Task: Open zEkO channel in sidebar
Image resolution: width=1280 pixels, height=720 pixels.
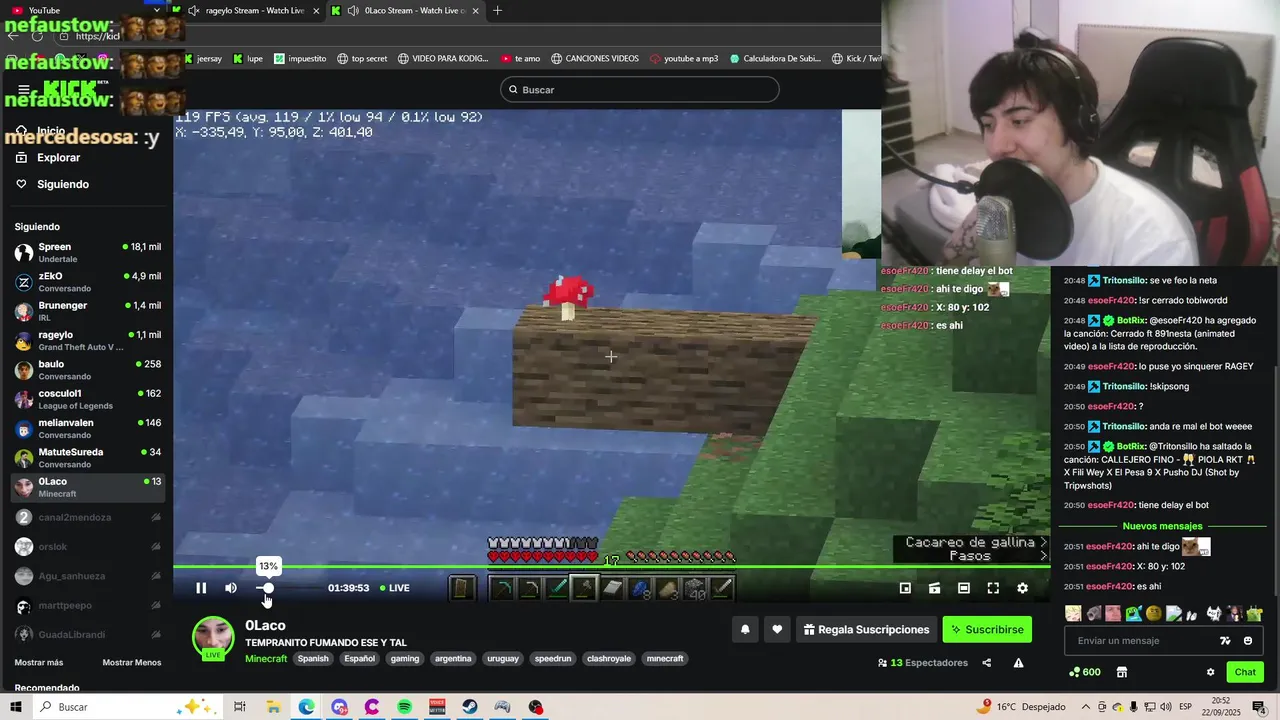Action: click(x=87, y=282)
